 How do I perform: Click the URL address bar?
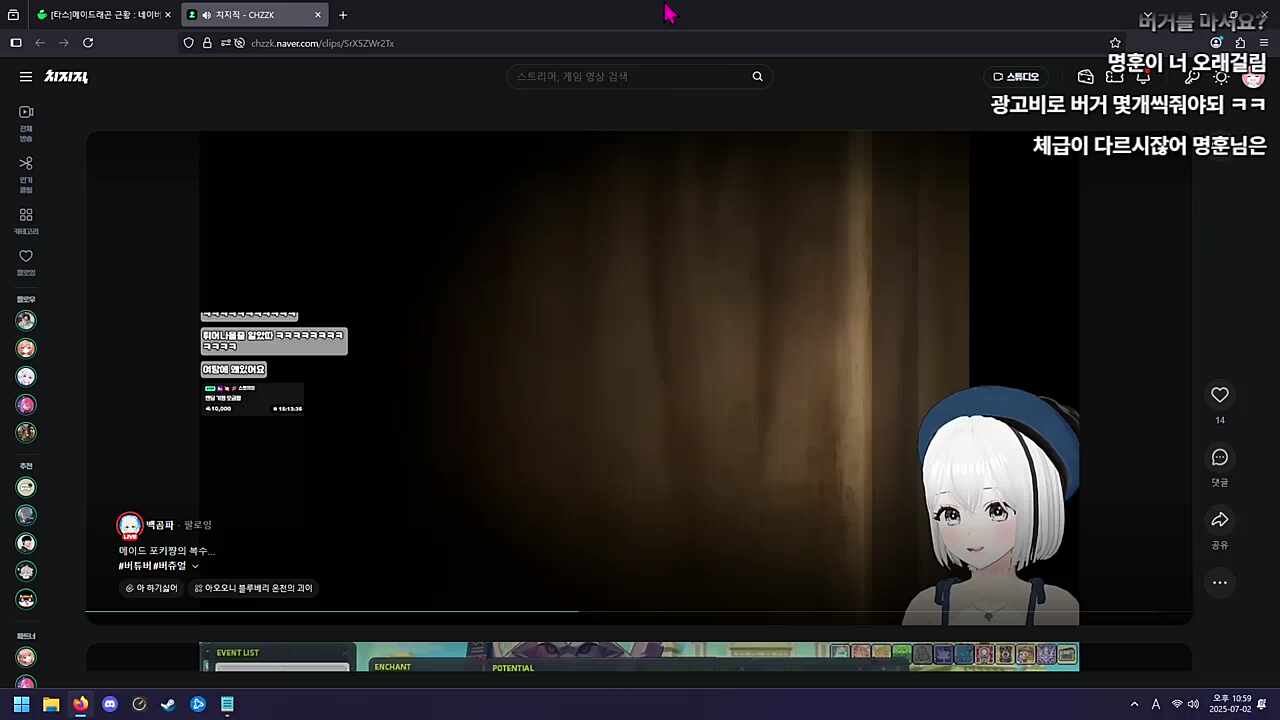pyautogui.click(x=650, y=43)
